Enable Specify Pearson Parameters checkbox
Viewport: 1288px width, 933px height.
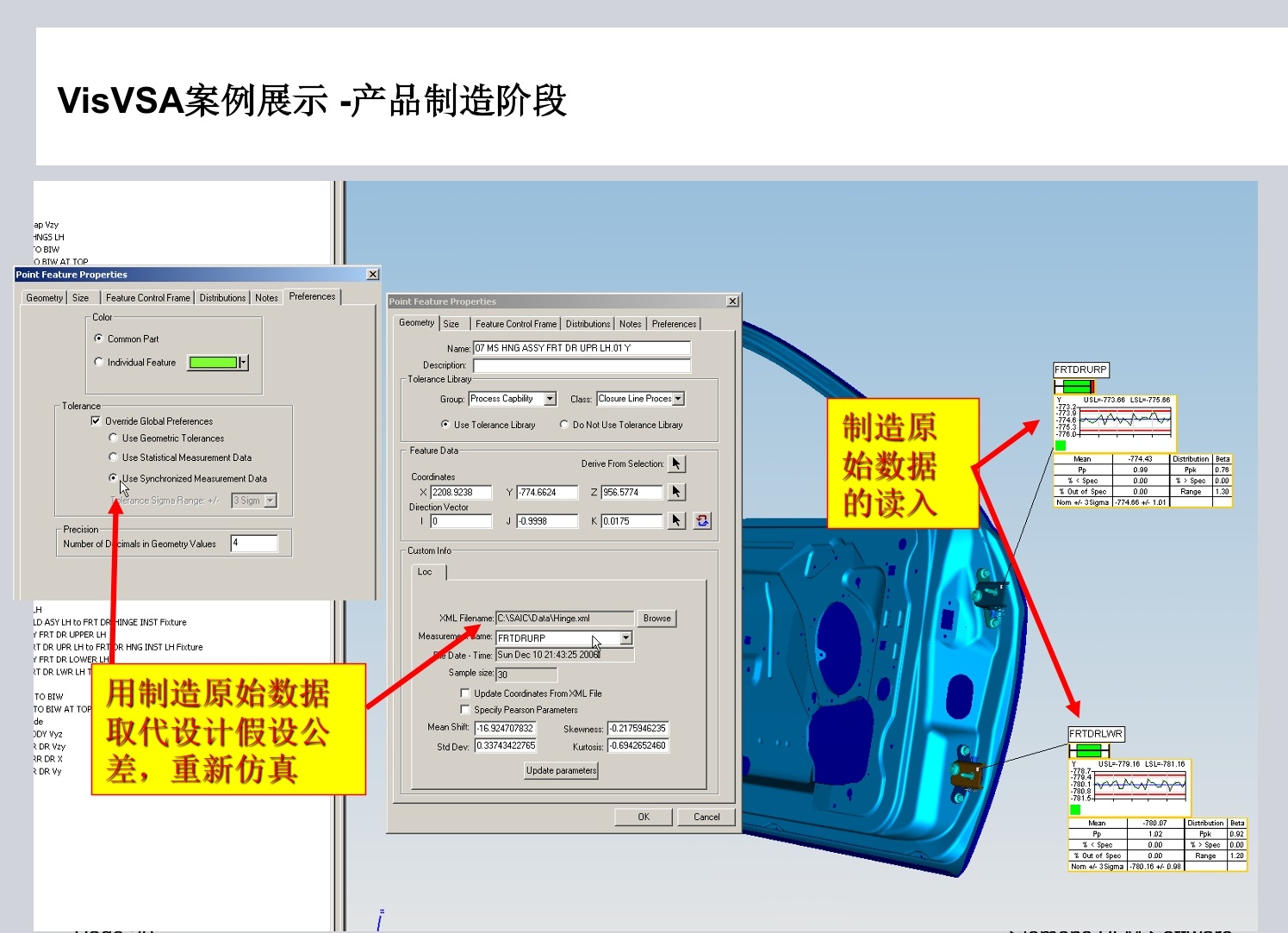click(x=465, y=710)
